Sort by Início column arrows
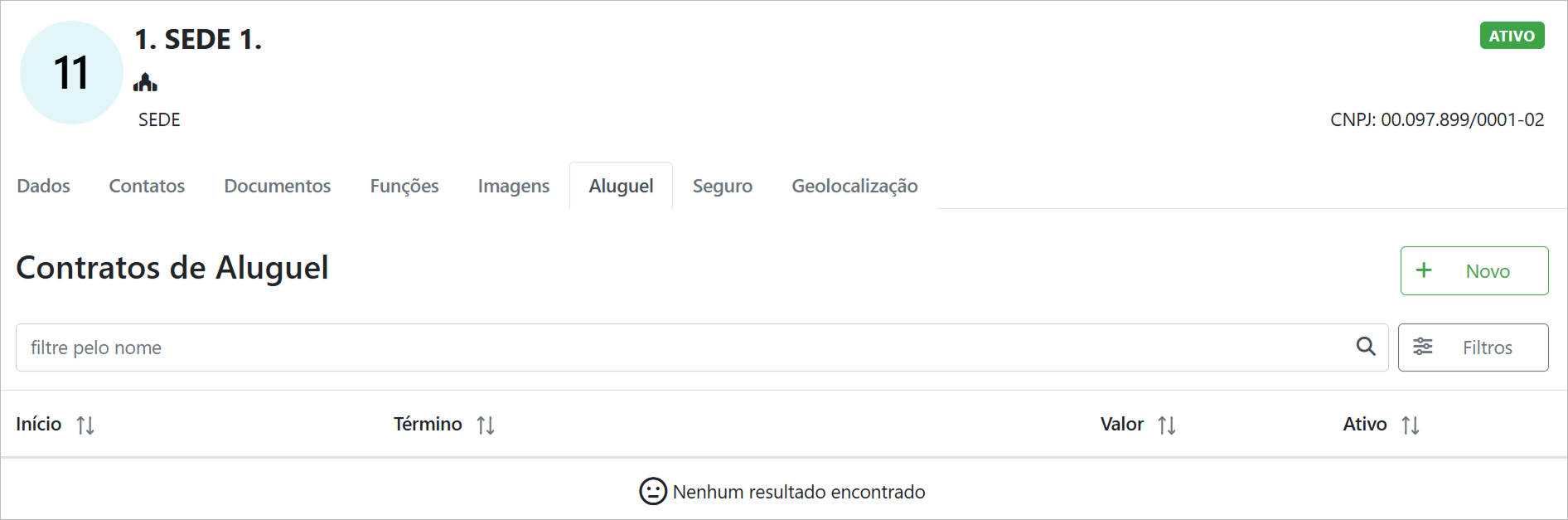This screenshot has height=520, width=1568. (x=85, y=425)
